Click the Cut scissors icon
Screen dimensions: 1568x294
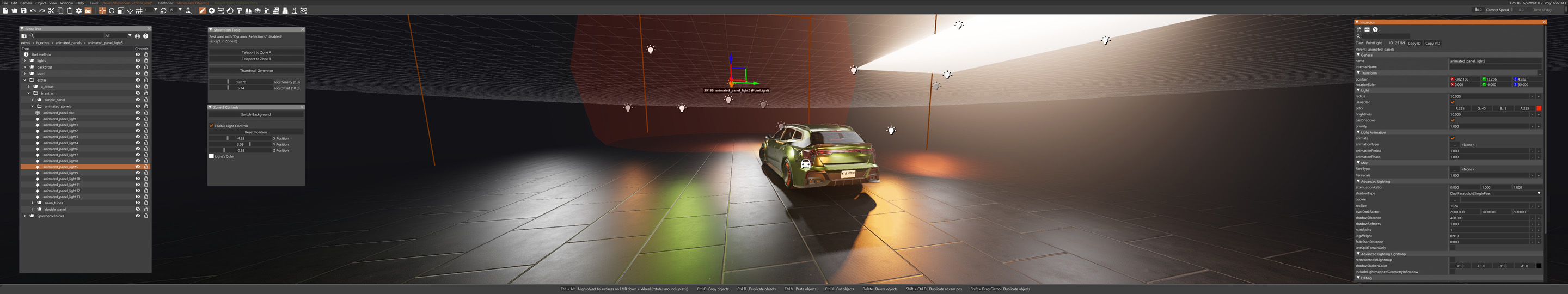[51, 10]
